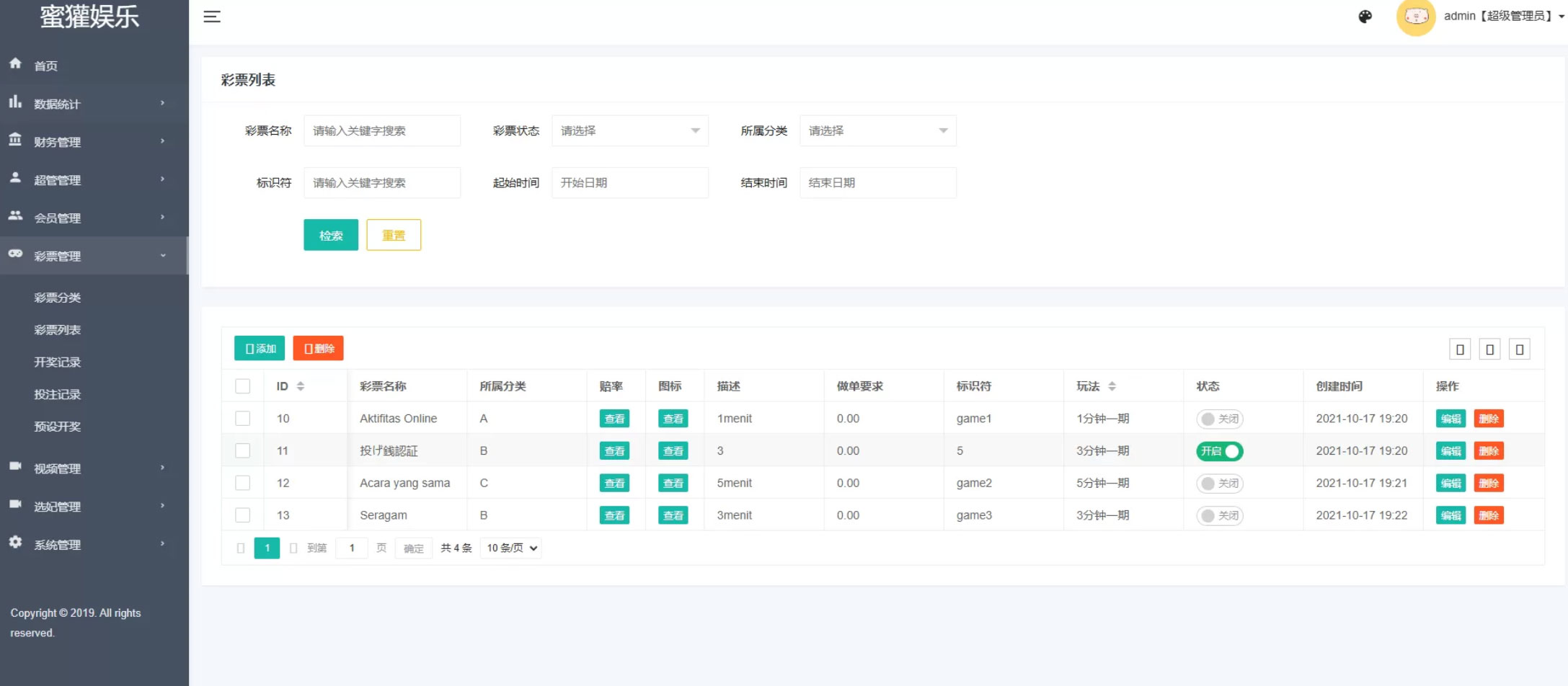Click the selection management camera icon

pyautogui.click(x=15, y=504)
